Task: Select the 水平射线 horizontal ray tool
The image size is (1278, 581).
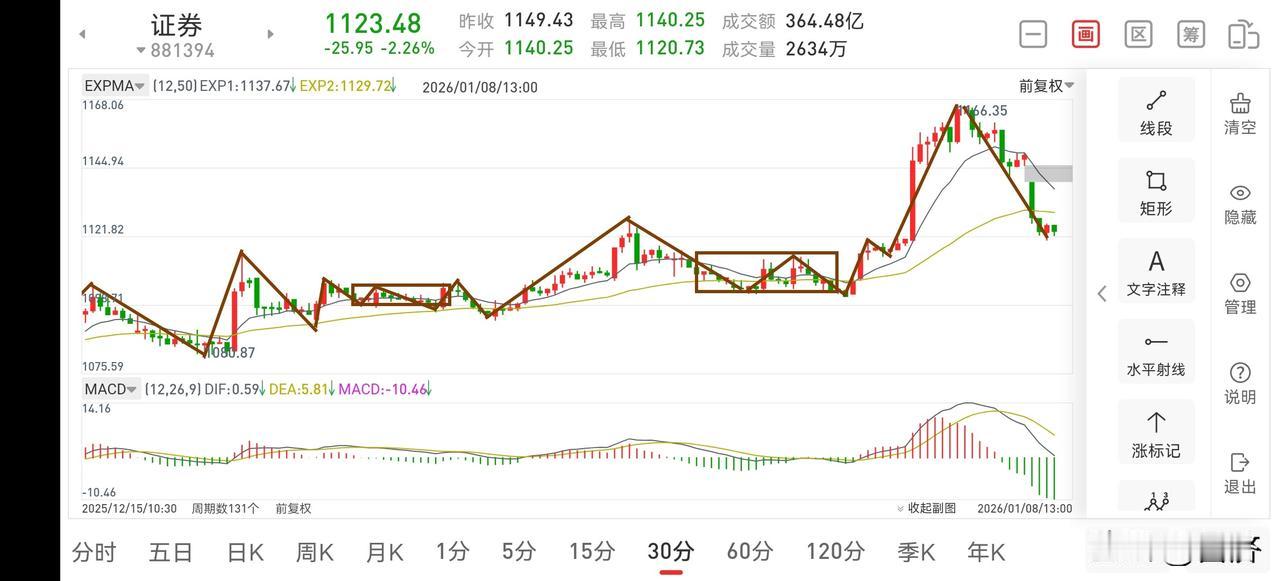Action: pos(1156,351)
